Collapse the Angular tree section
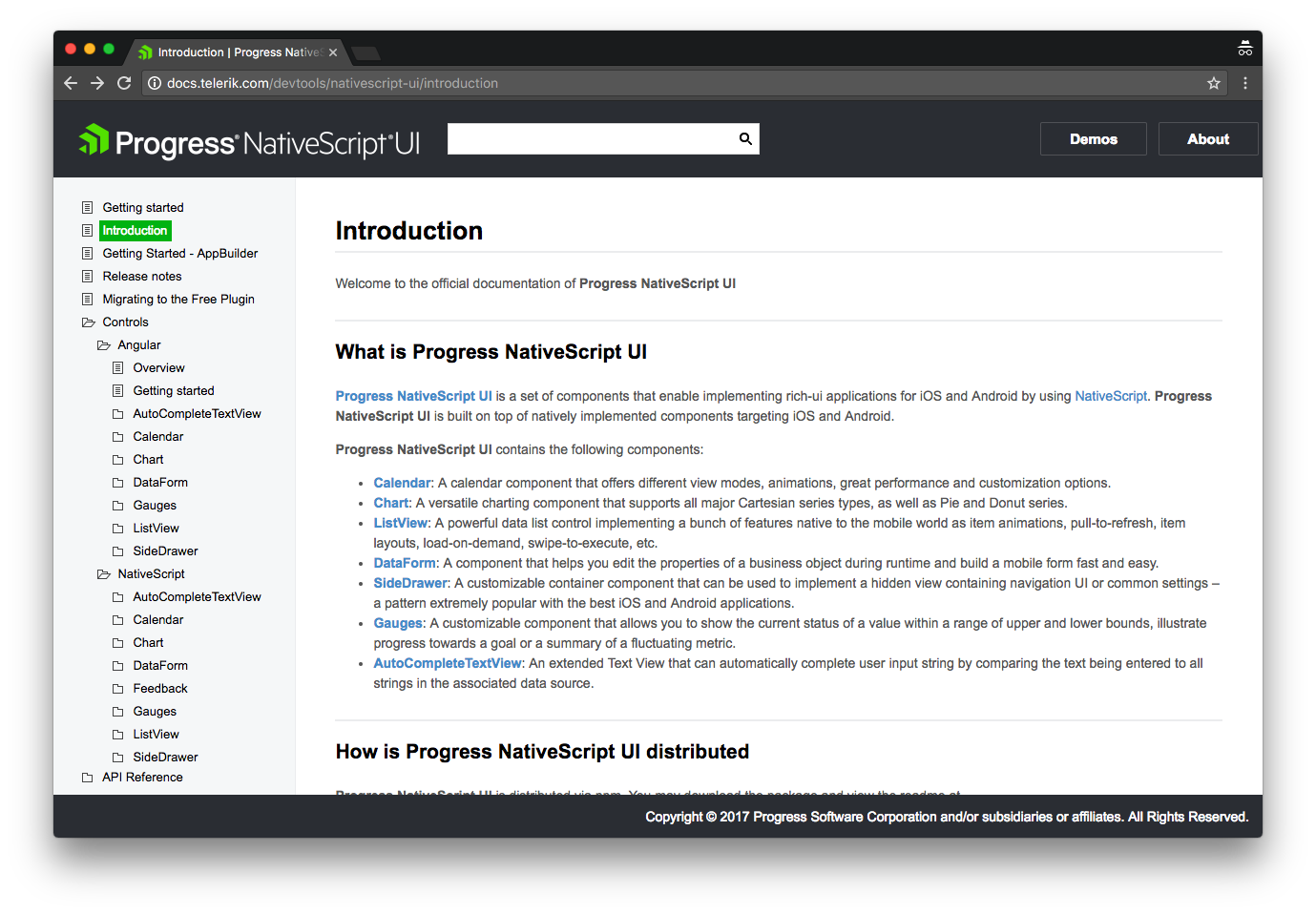The height and width of the screenshot is (914, 1316). pos(102,344)
